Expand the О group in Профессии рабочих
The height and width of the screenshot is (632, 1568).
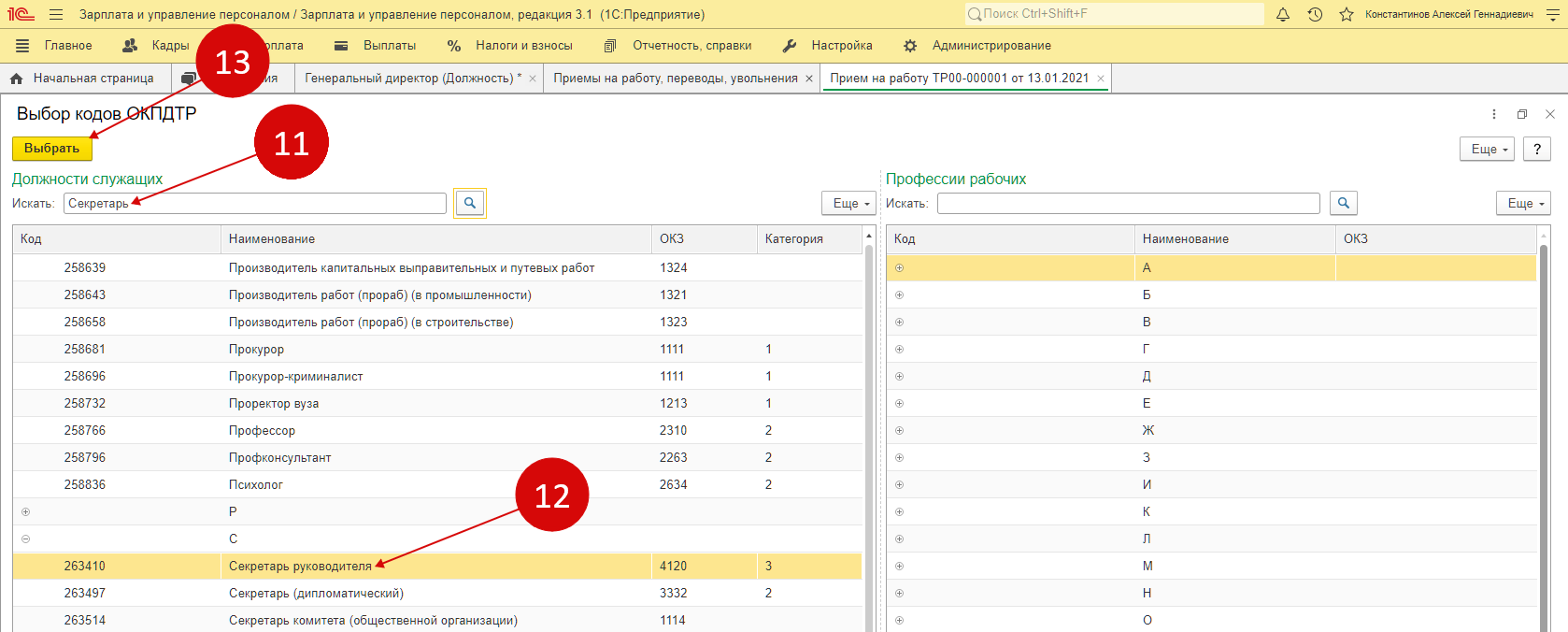(x=900, y=620)
